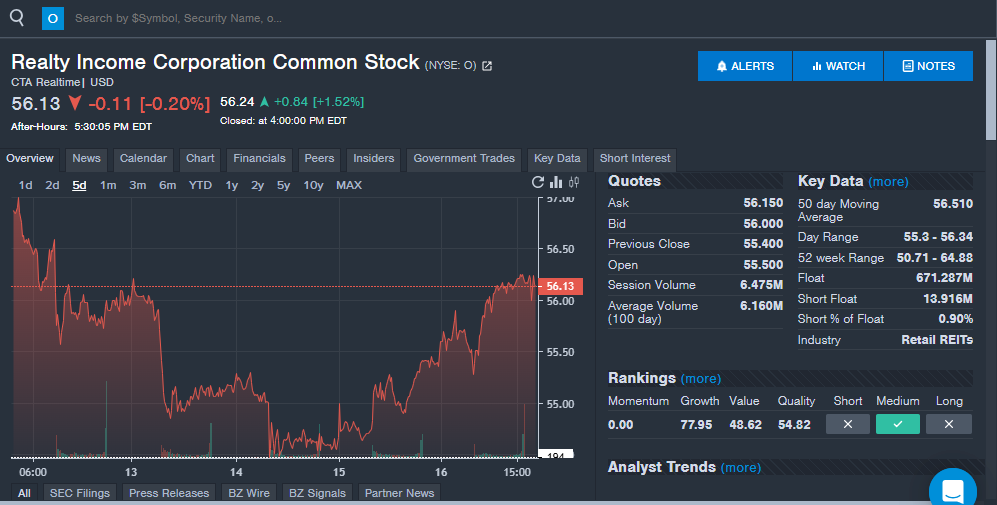Click the Short ranking X indicator
The image size is (997, 505).
(x=848, y=424)
